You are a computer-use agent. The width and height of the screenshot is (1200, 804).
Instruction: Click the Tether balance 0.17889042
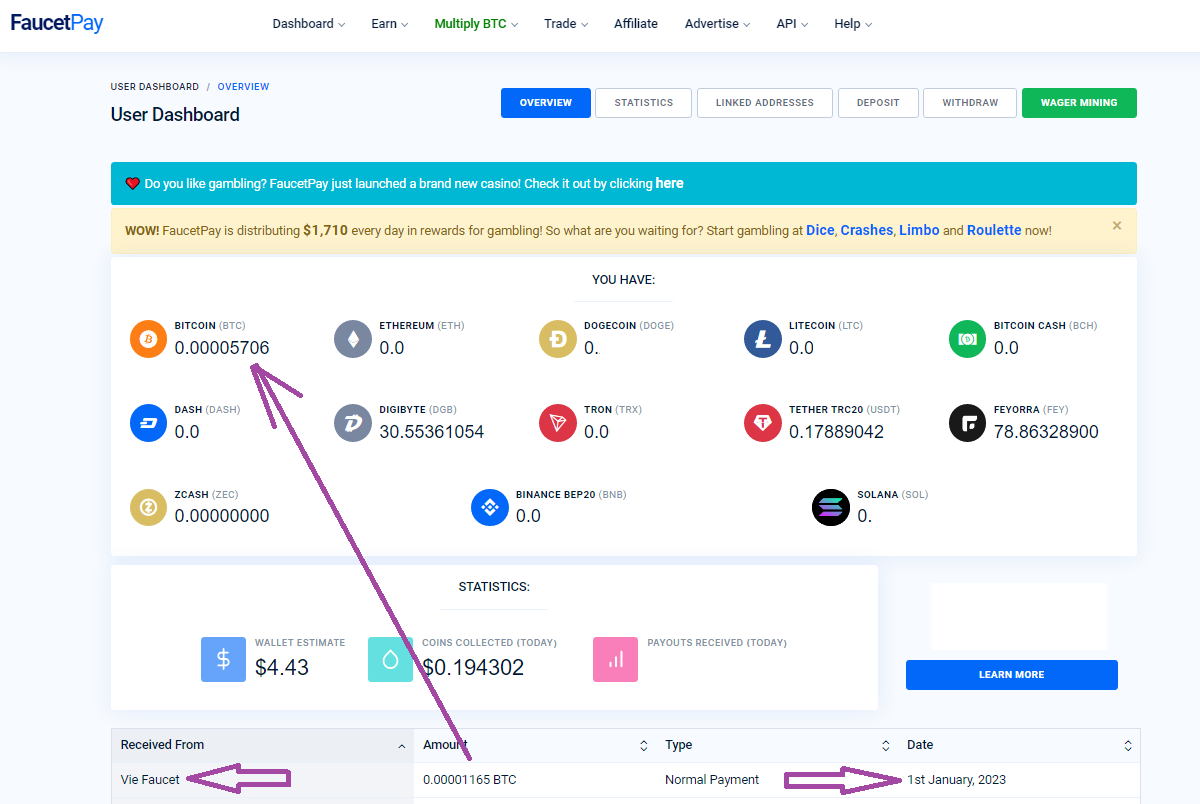coord(837,432)
